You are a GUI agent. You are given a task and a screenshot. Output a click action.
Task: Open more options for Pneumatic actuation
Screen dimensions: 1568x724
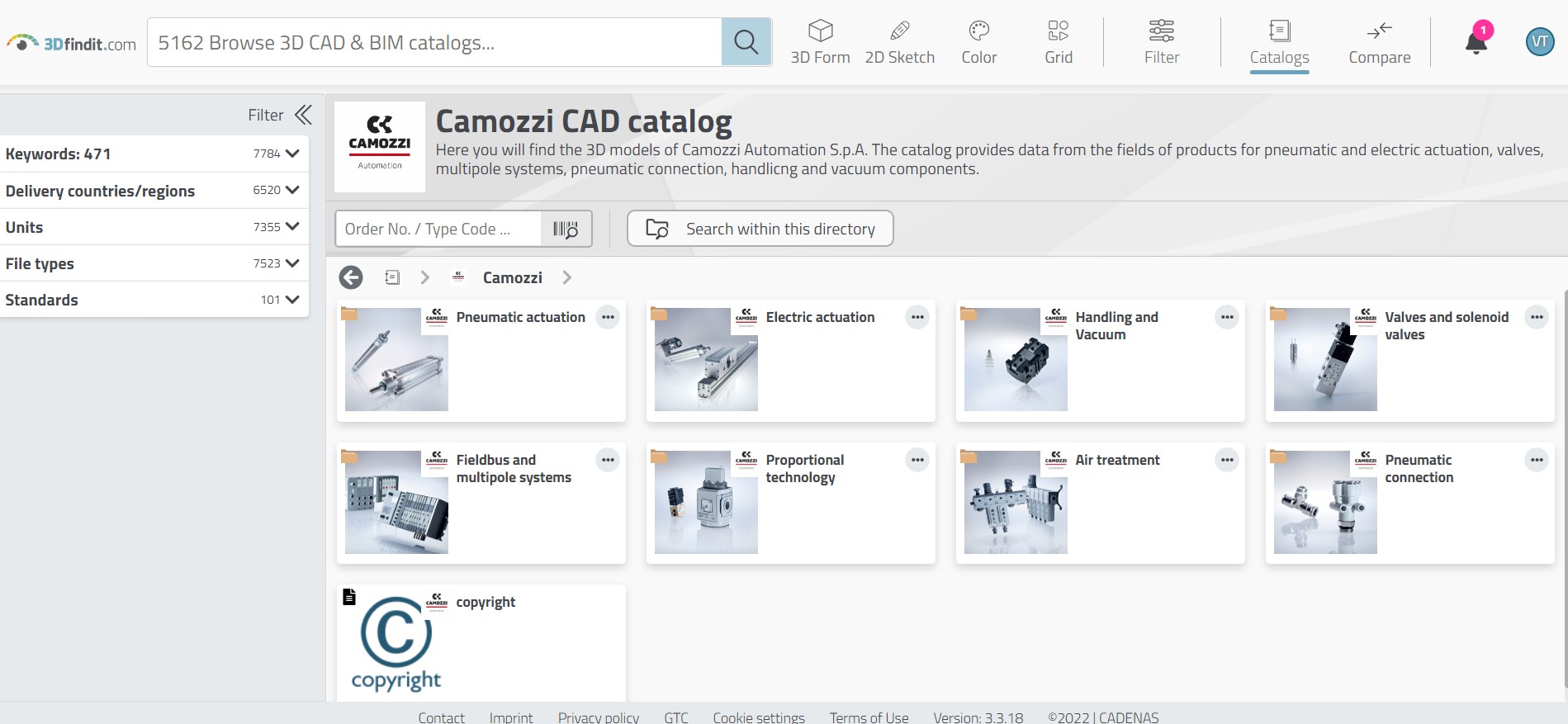(x=609, y=317)
